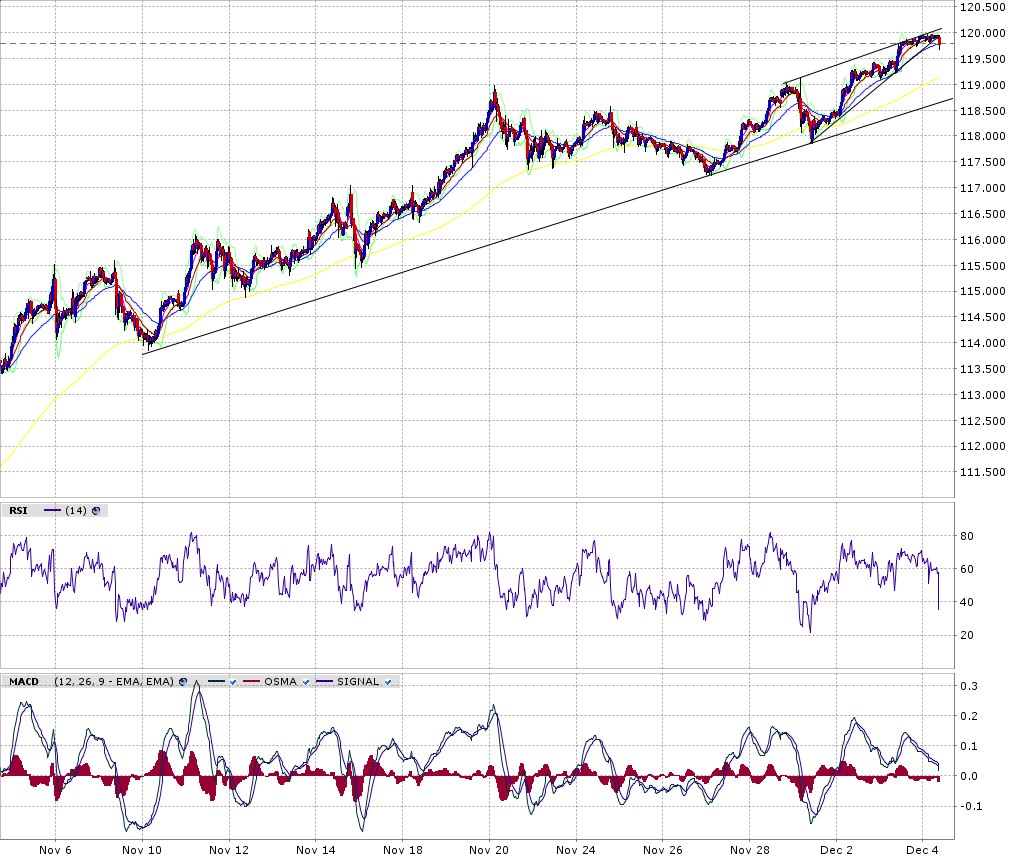
Task: Open the MACD indicator settings globe icon
Action: pos(183,682)
